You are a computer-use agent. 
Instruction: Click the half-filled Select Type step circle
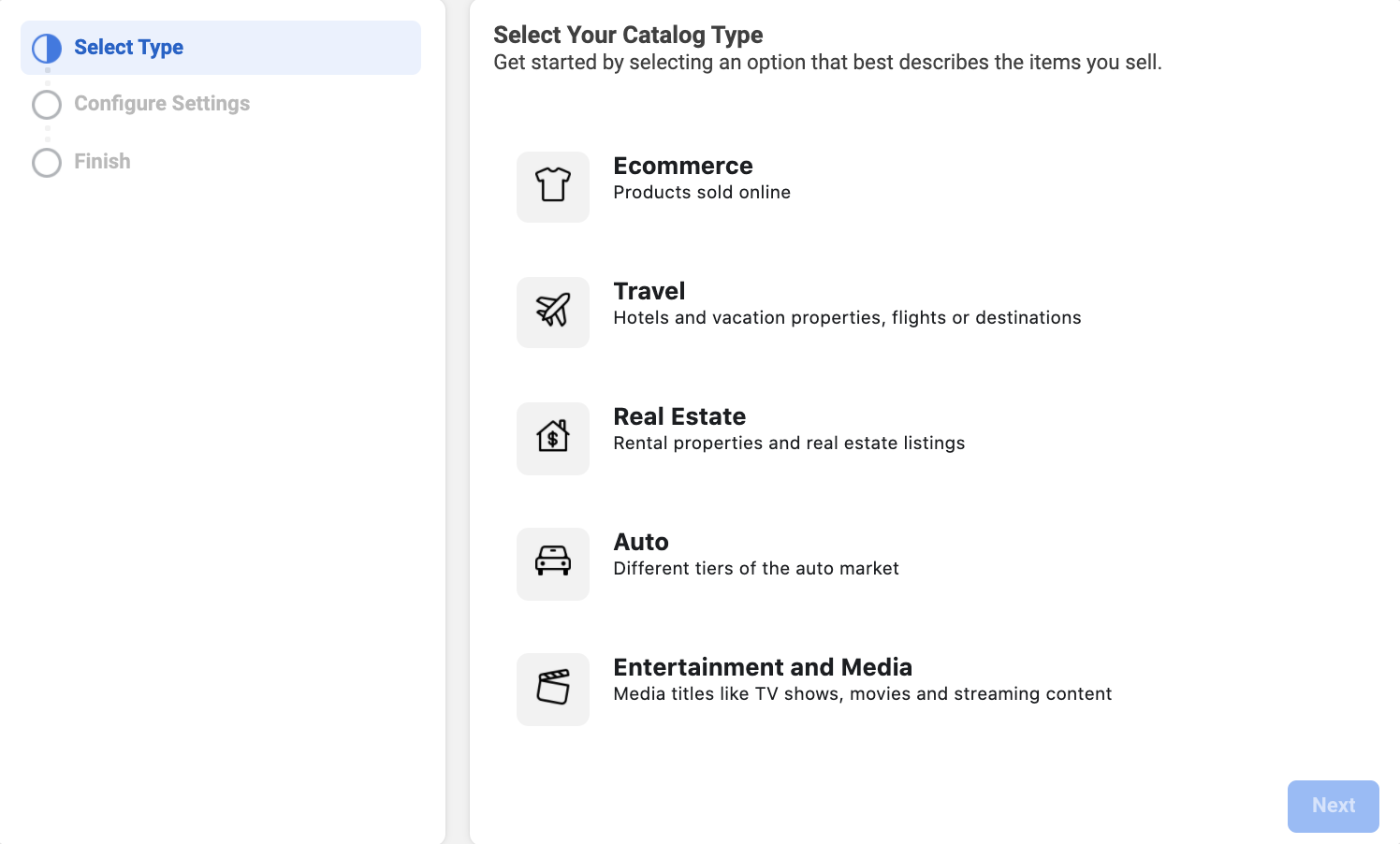pos(47,48)
